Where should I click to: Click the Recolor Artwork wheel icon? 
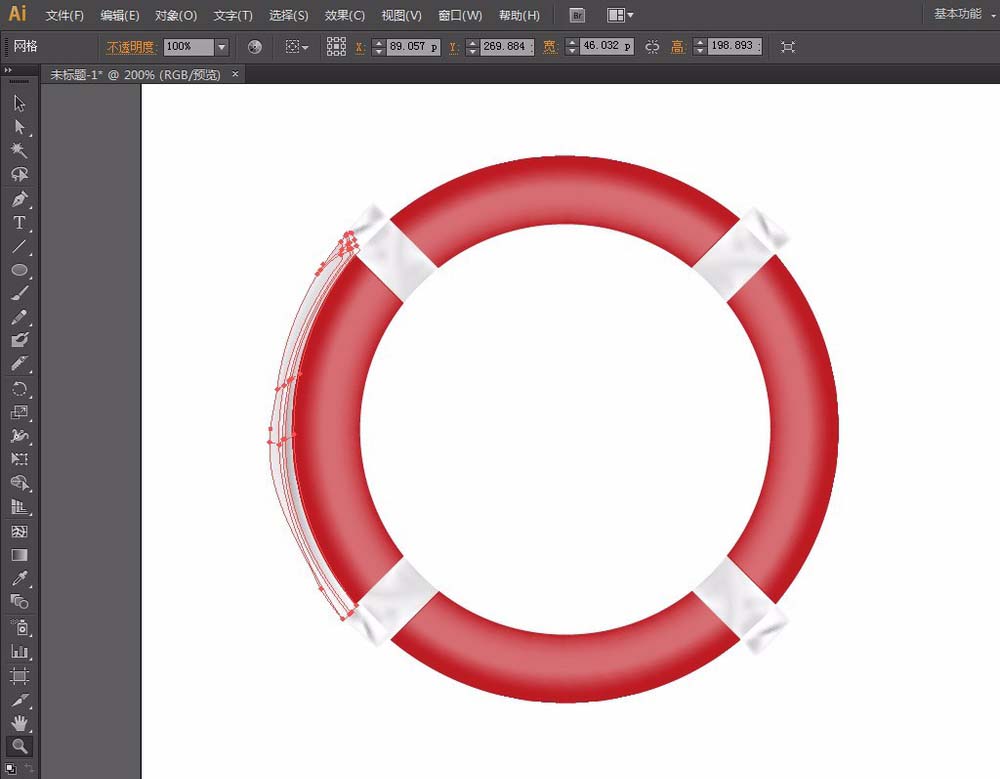point(254,47)
